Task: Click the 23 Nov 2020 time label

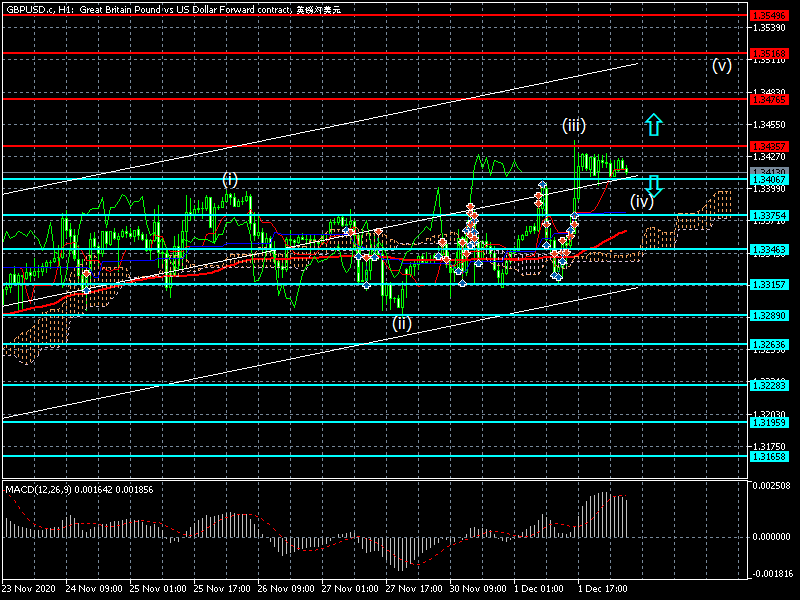Action: tap(30, 589)
